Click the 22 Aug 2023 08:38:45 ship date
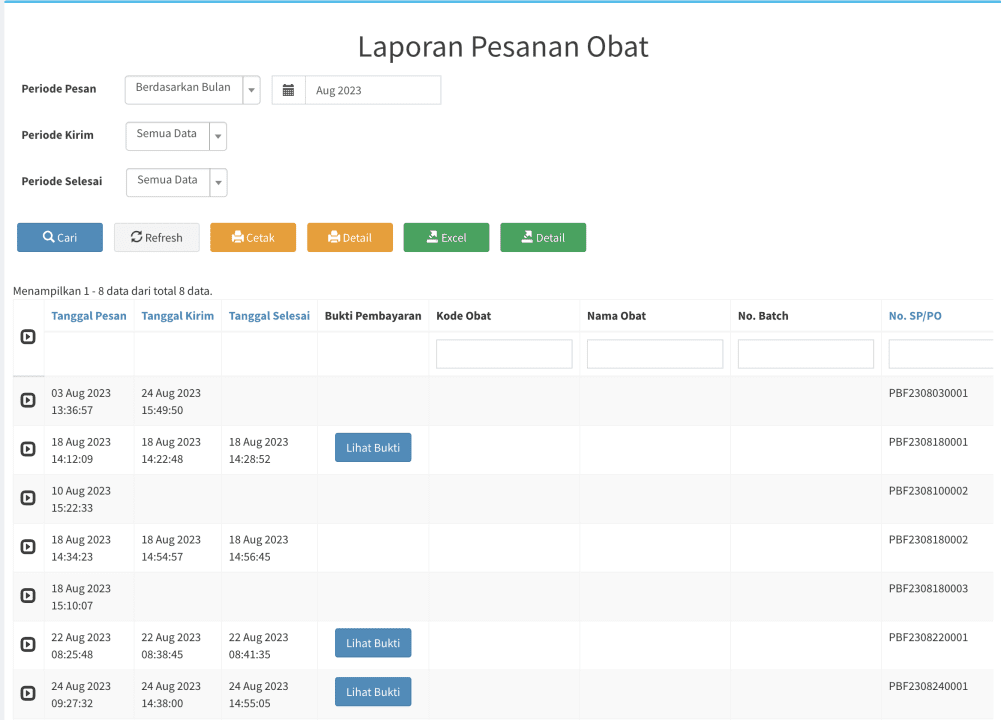The width and height of the screenshot is (1001, 720). [x=171, y=646]
